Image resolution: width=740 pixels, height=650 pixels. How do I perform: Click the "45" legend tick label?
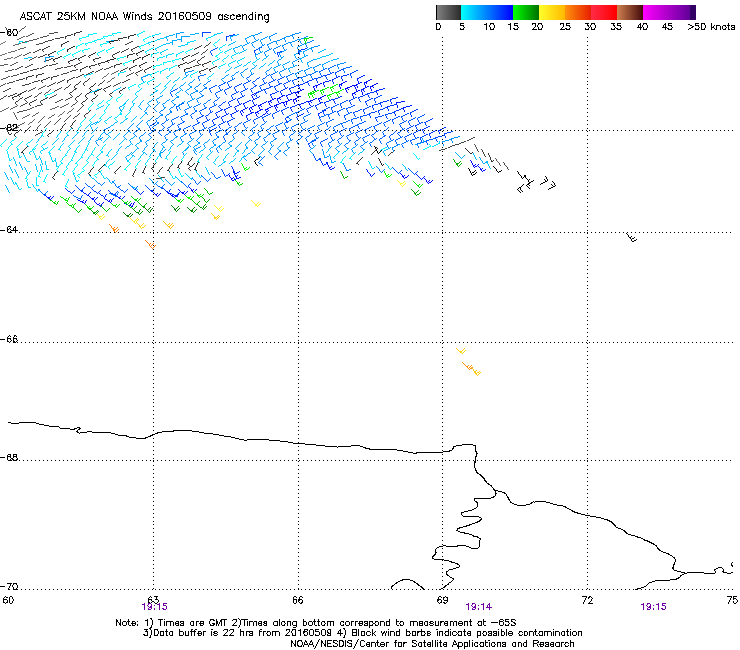click(667, 27)
